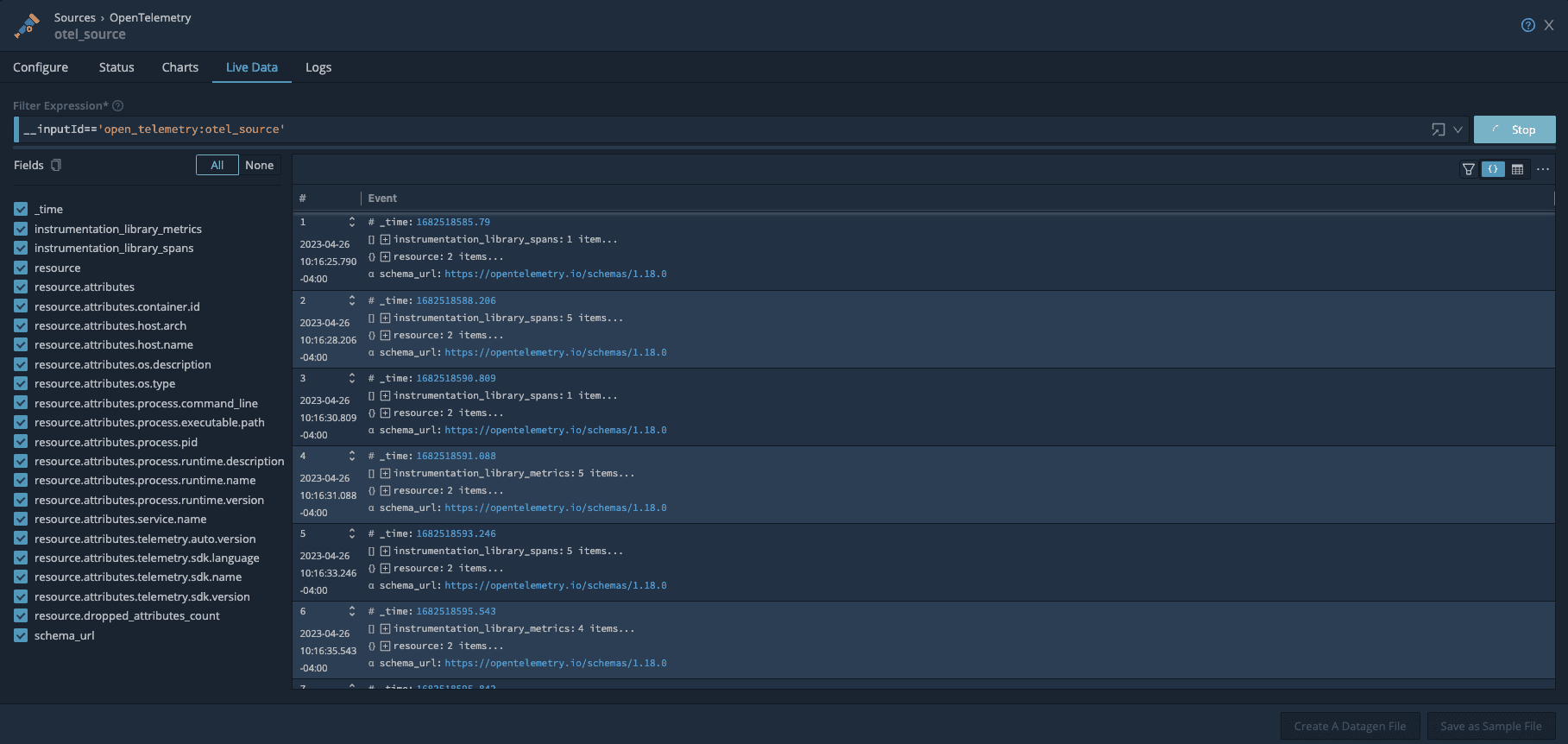Image resolution: width=1568 pixels, height=744 pixels.
Task: Select None to deselect all fields
Action: (x=259, y=165)
